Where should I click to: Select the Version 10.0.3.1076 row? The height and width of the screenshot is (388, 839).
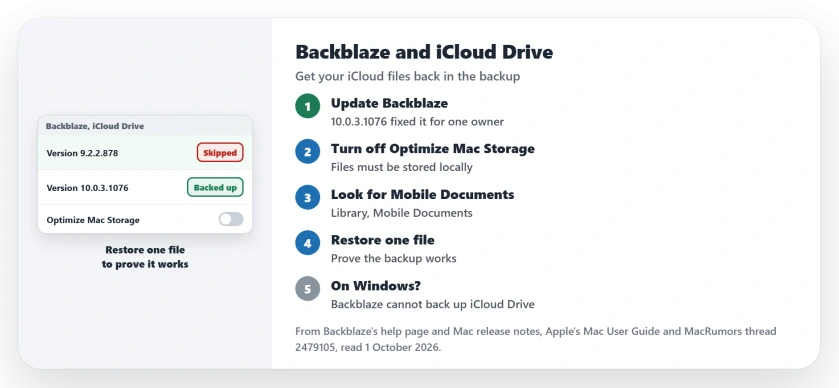point(145,187)
